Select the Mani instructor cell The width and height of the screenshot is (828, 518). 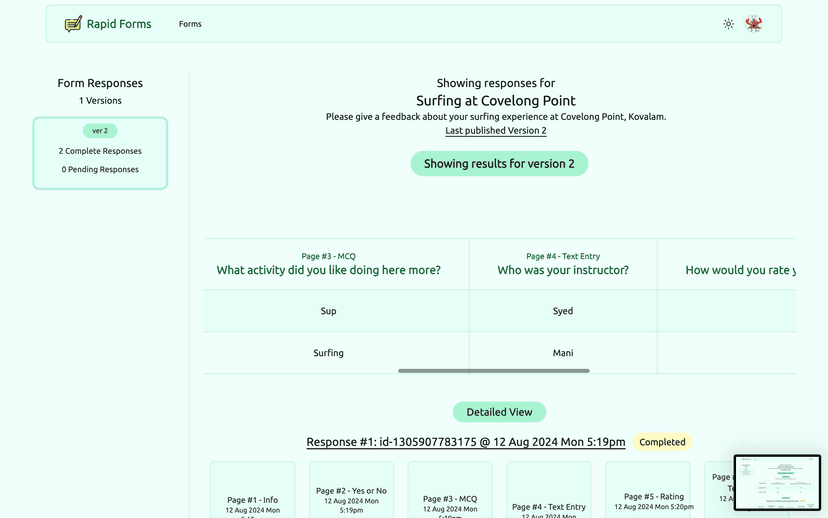click(x=563, y=353)
